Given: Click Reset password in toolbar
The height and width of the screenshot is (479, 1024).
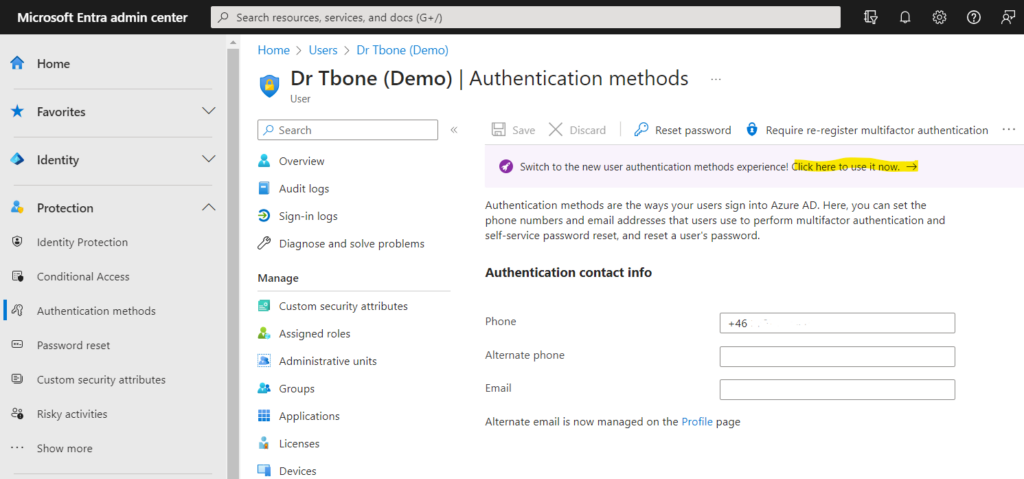Looking at the screenshot, I should pos(682,130).
